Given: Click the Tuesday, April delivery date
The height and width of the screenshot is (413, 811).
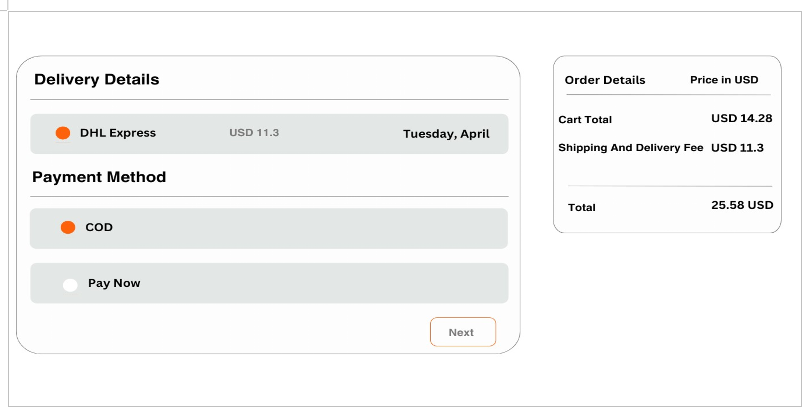Looking at the screenshot, I should 446,134.
